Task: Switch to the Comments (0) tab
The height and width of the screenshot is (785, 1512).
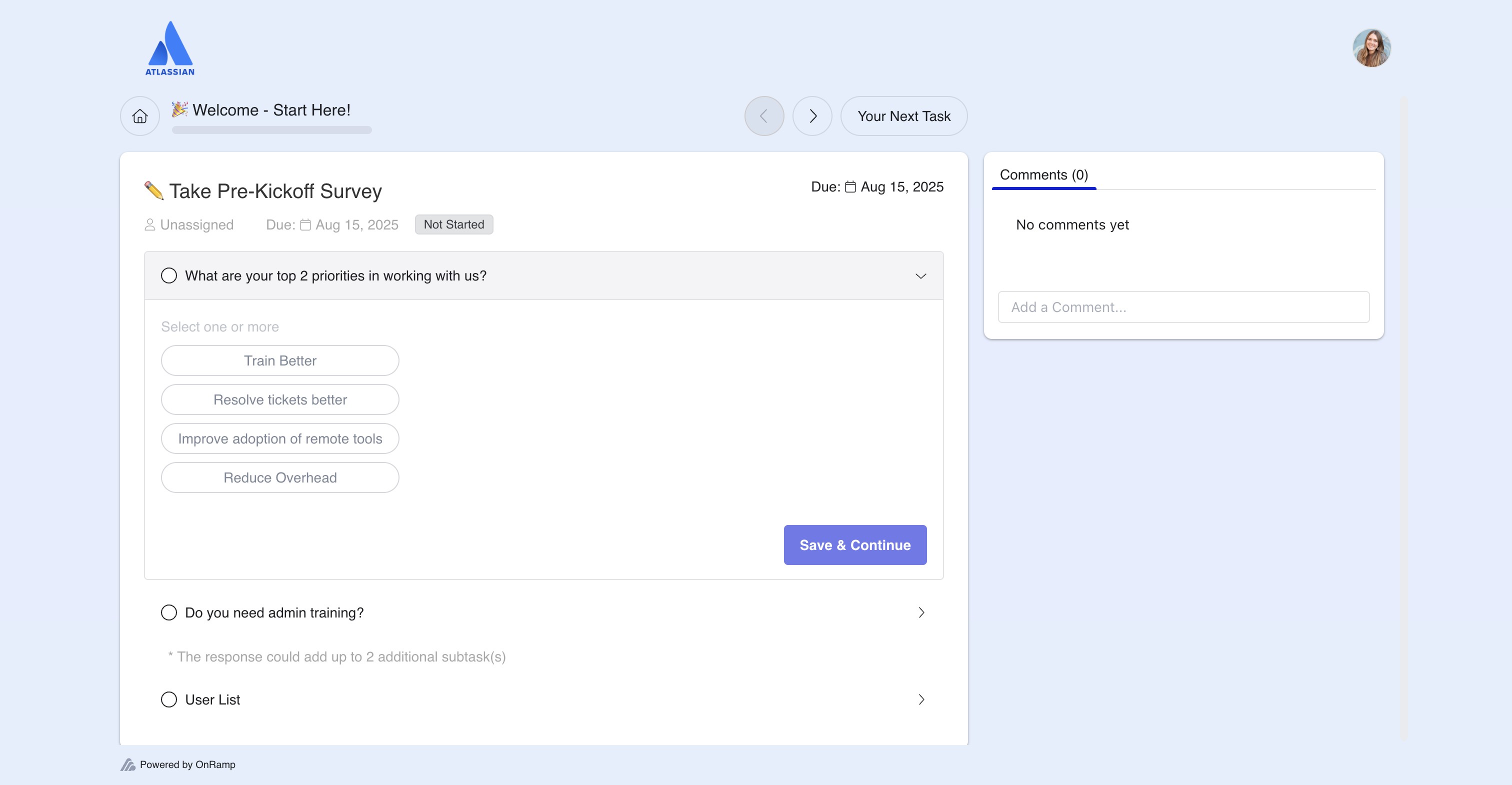Action: pyautogui.click(x=1043, y=175)
